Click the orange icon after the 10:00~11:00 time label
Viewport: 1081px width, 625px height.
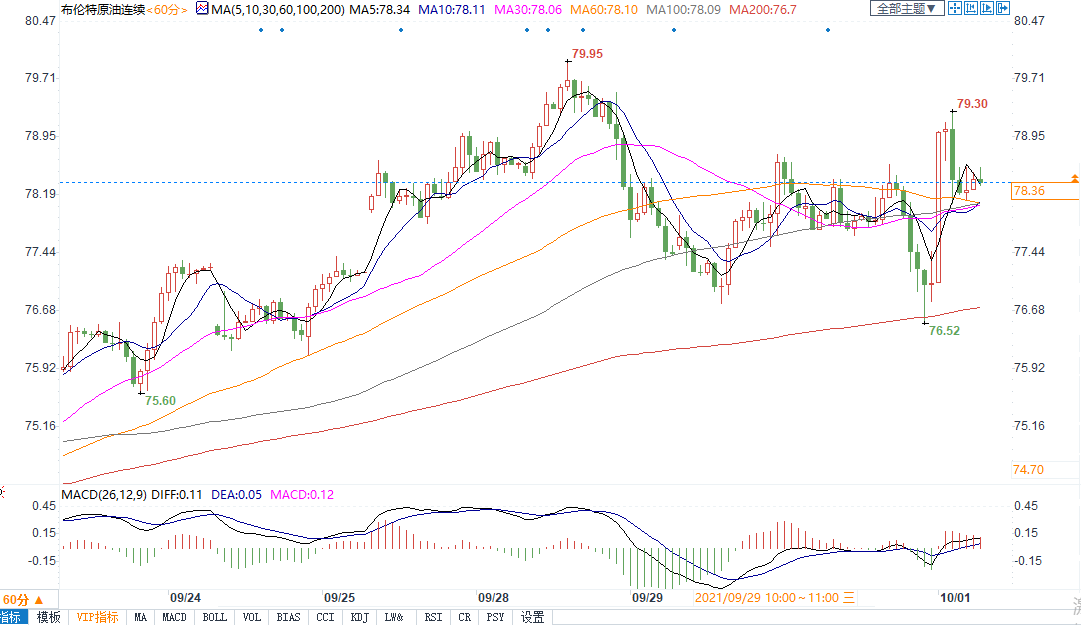tap(850, 598)
